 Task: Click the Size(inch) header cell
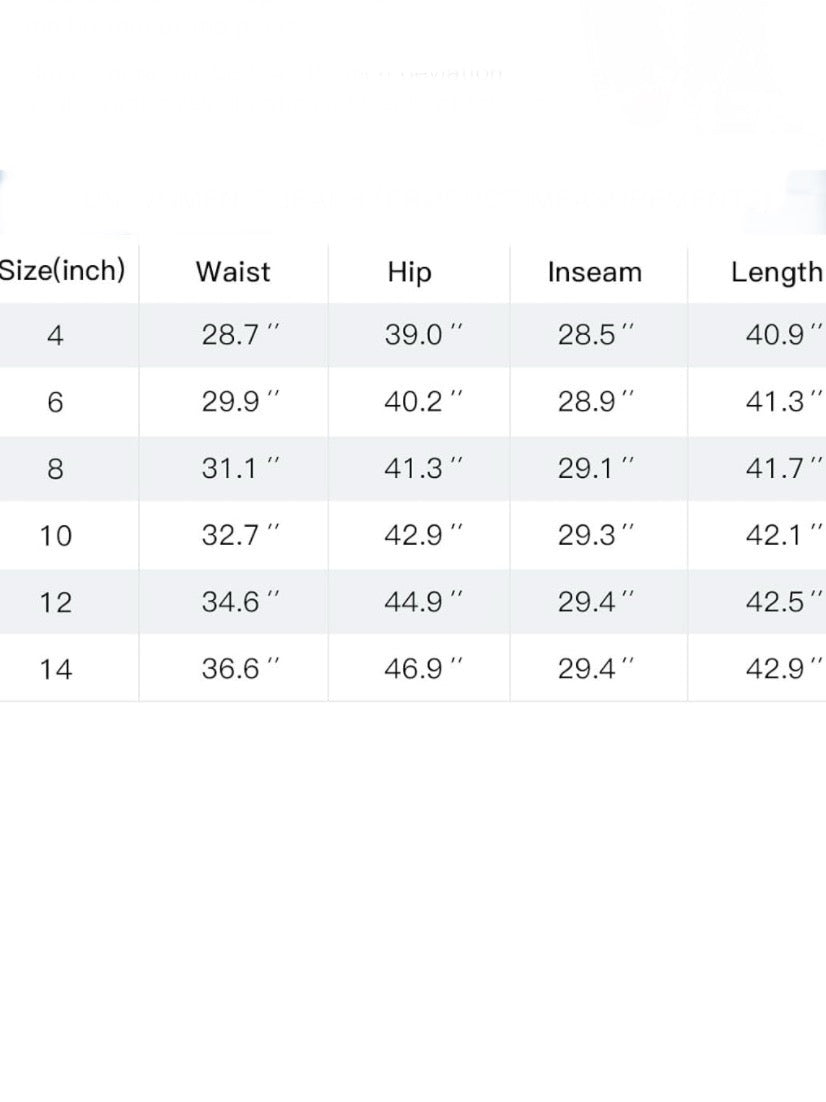(x=62, y=270)
